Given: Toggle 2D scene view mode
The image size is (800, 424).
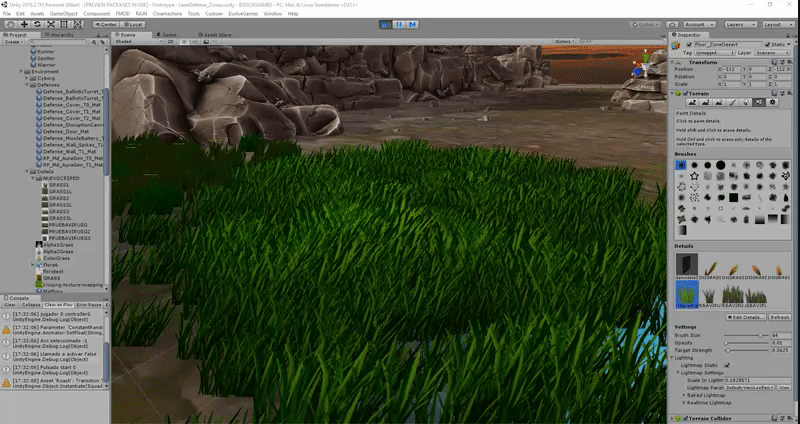Looking at the screenshot, I should coord(171,41).
